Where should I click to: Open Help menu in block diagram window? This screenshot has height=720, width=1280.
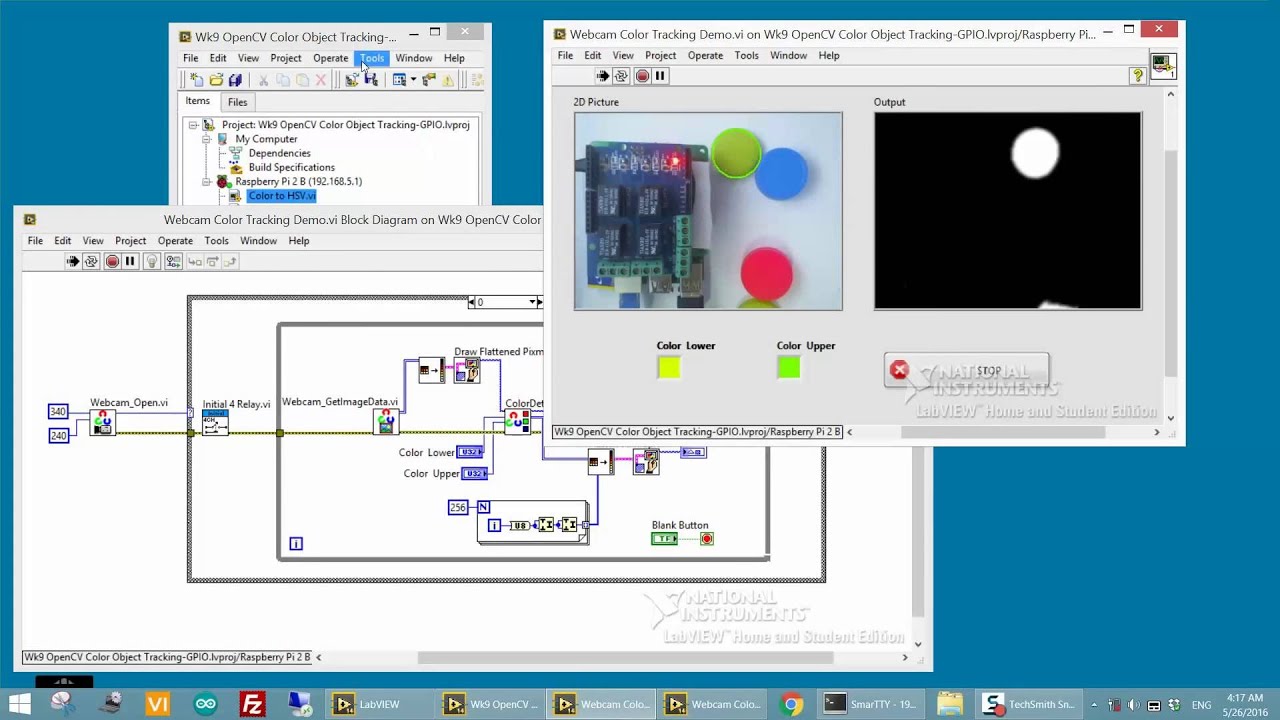click(299, 241)
